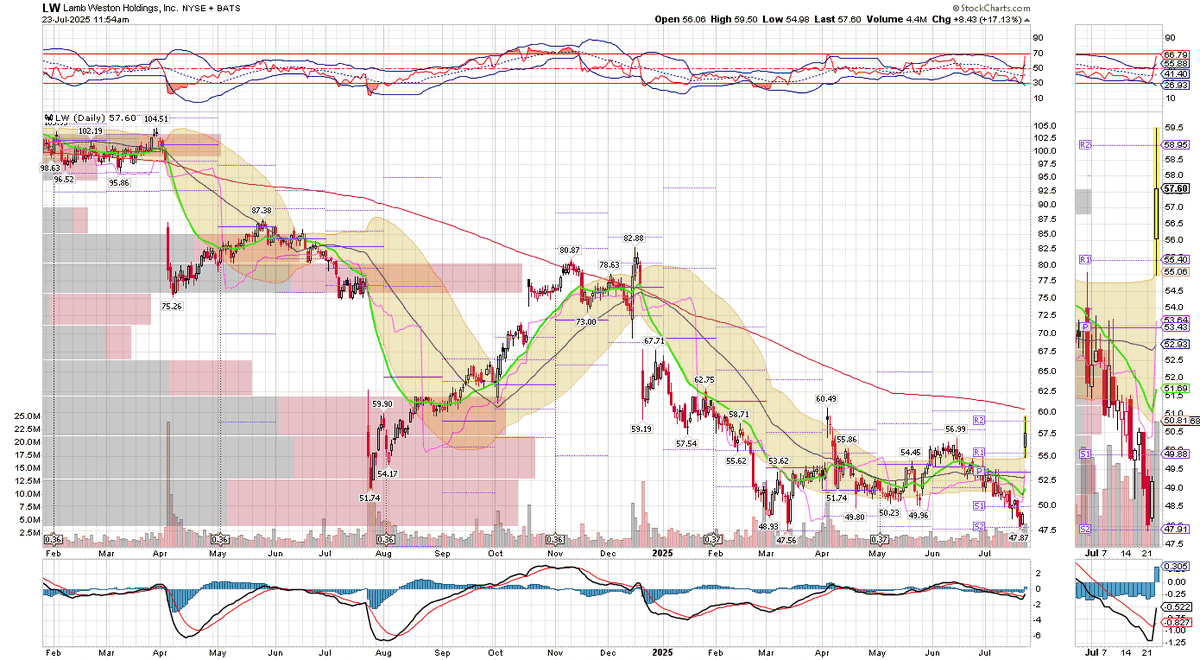The image size is (1200, 660).
Task: Click the 55.40 R1 pivot value tag
Action: pos(1176,259)
